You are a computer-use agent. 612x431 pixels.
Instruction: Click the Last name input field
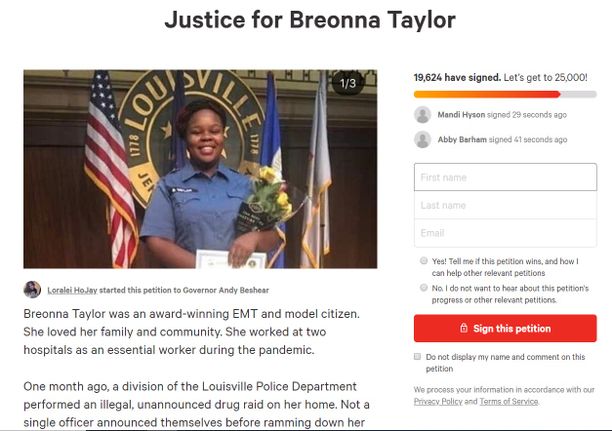(505, 205)
